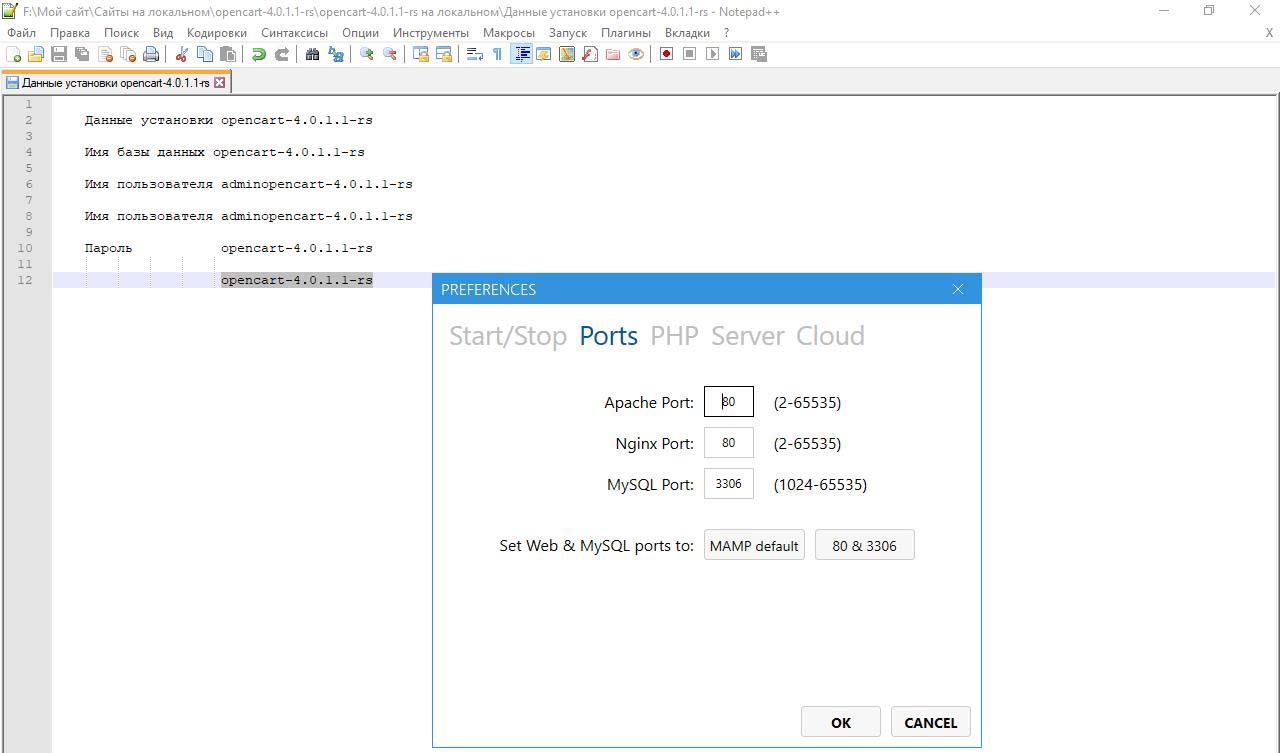The width and height of the screenshot is (1280, 753).
Task: Click the Open file folder icon
Action: coord(36,54)
